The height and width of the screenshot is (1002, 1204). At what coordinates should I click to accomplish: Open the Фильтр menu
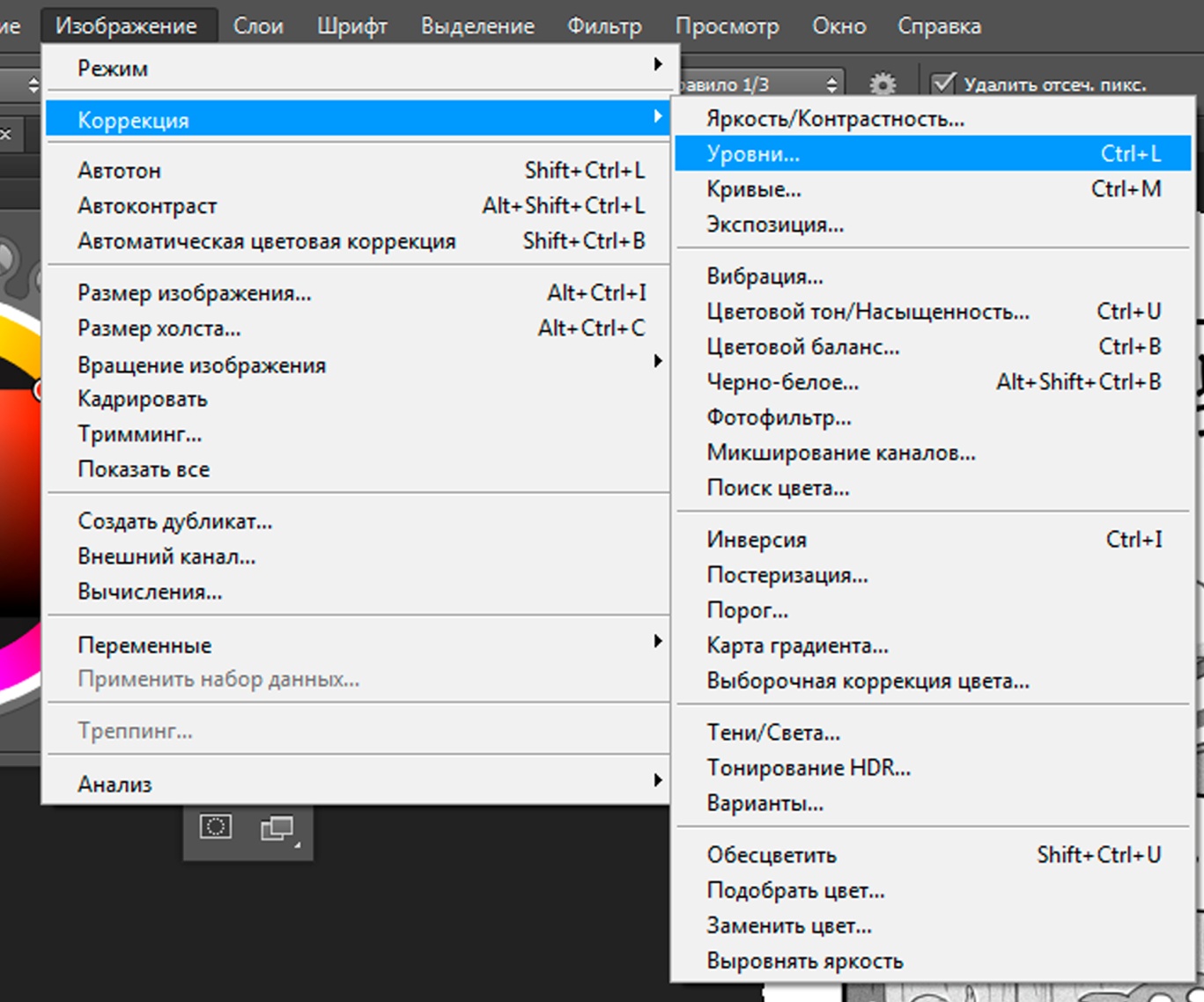pos(604,26)
